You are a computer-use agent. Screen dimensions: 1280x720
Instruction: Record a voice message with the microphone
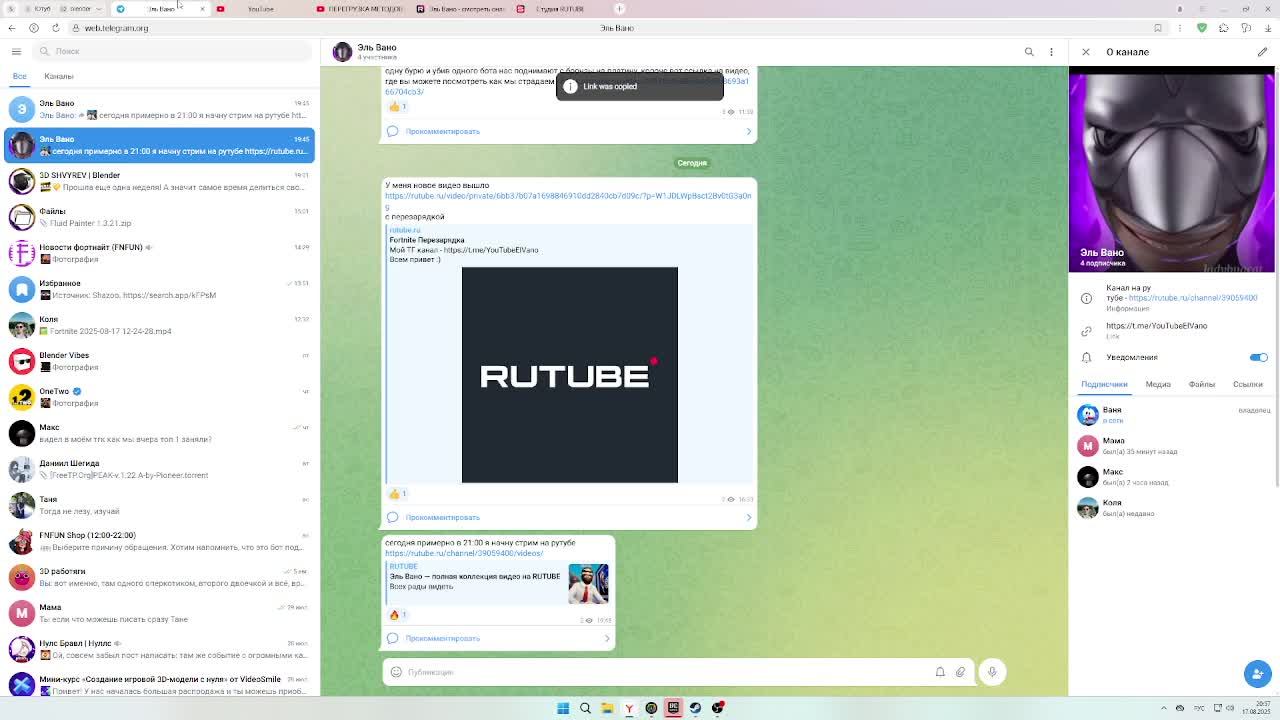pyautogui.click(x=992, y=672)
